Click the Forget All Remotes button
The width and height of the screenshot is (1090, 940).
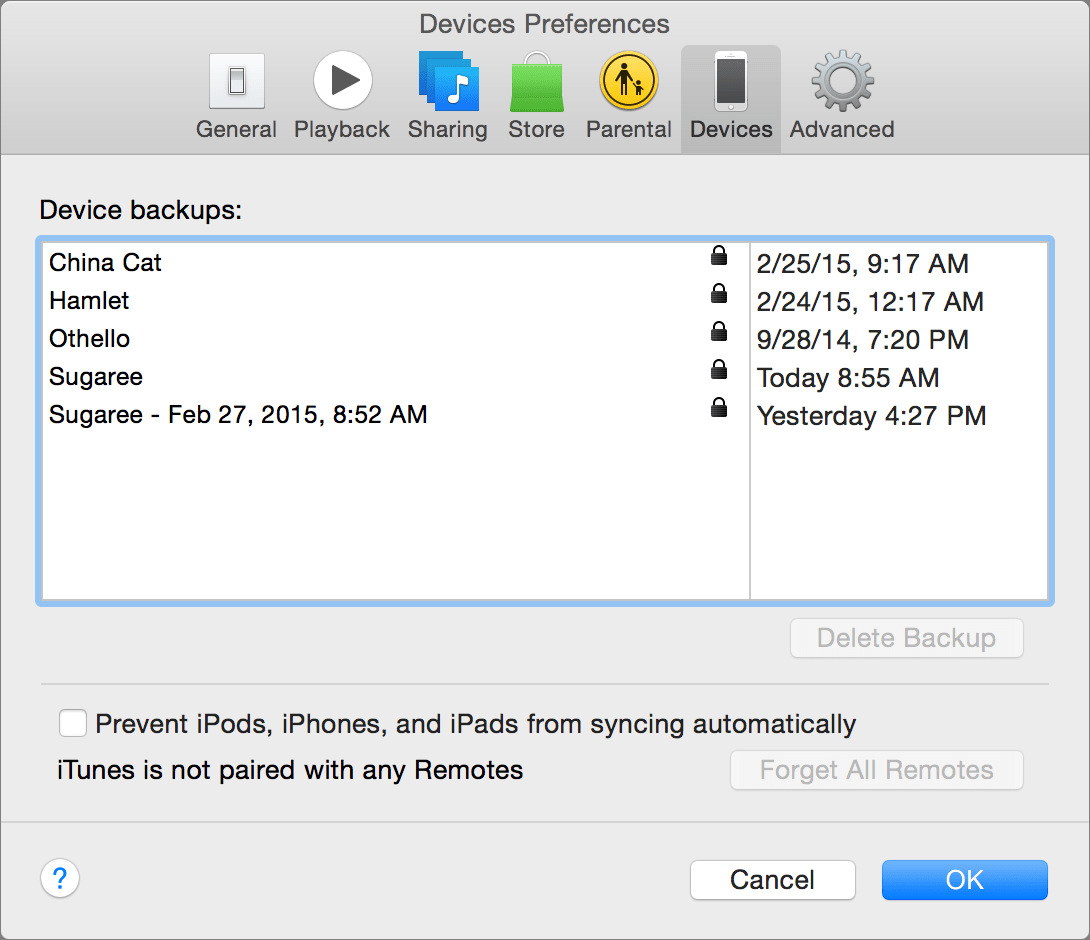tap(877, 770)
